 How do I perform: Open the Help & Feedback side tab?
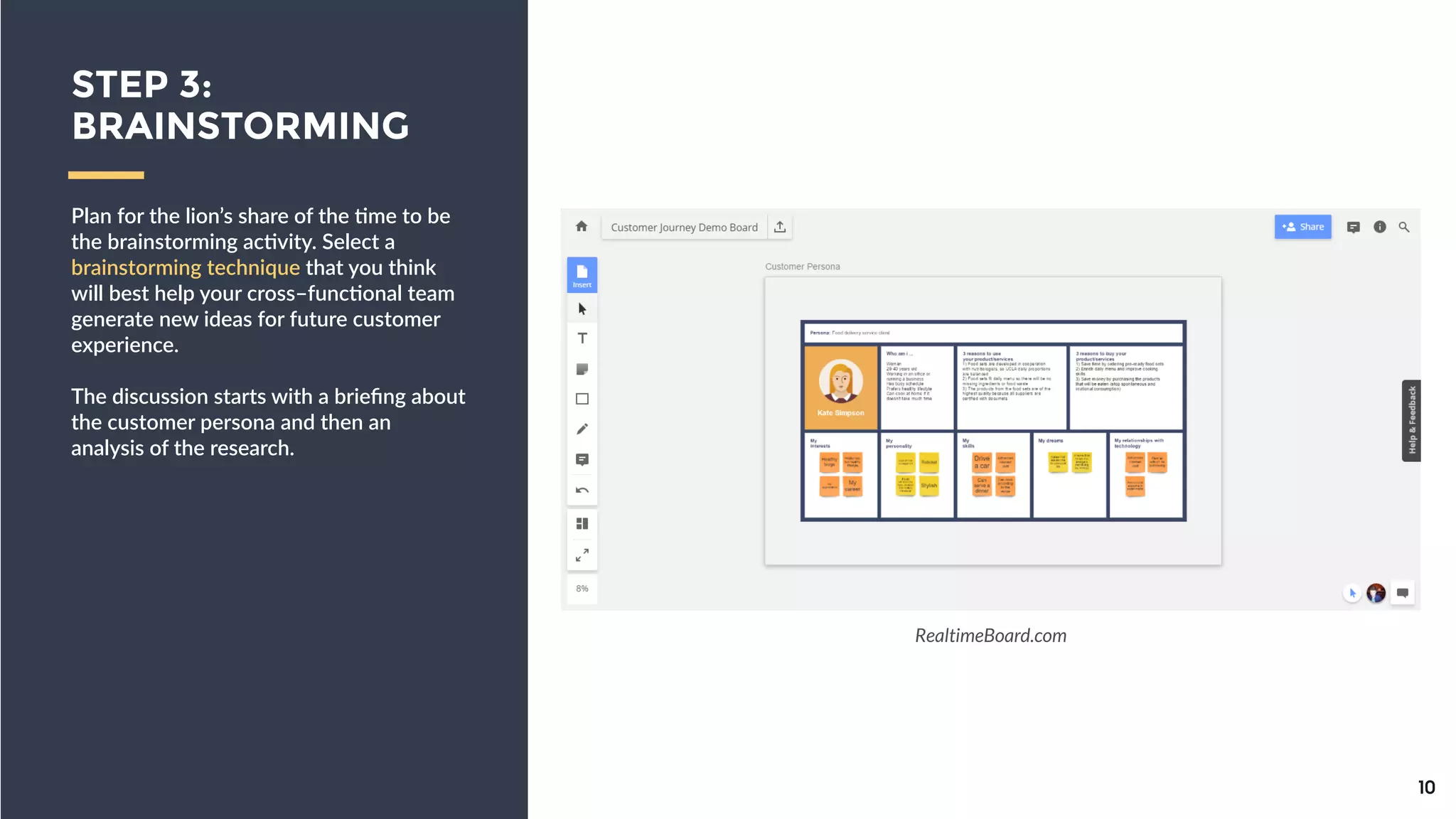pyautogui.click(x=1411, y=420)
